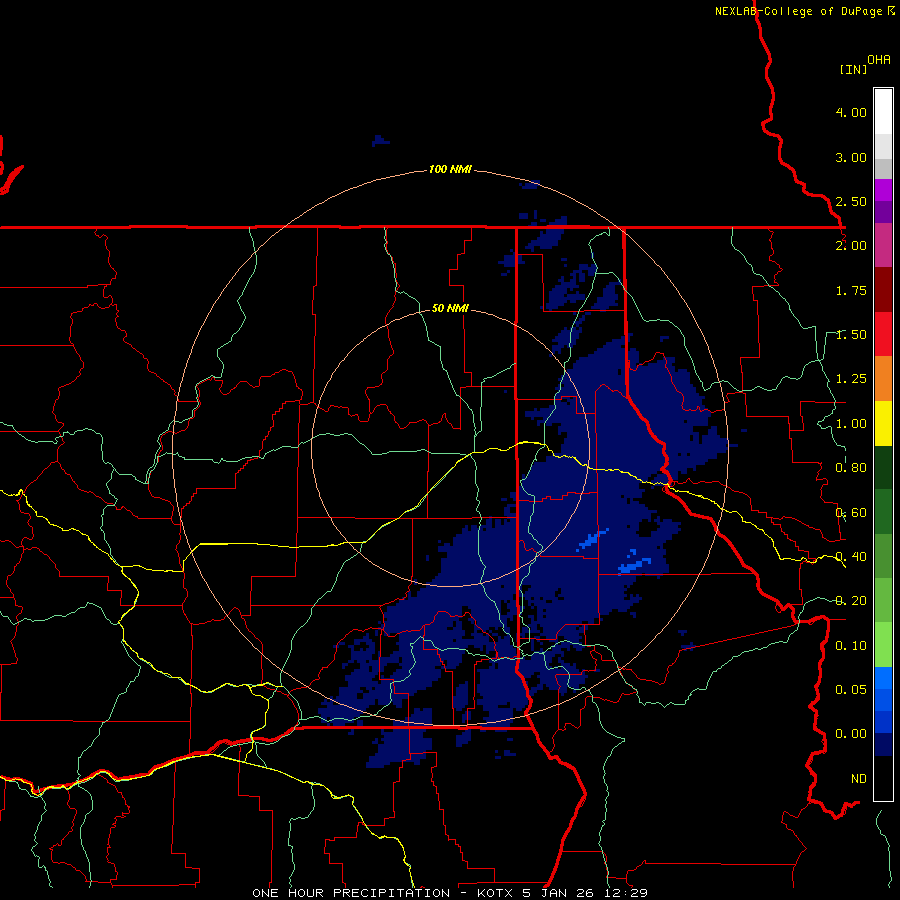
Task: Click the 2.50 legend value
Action: coord(851,201)
